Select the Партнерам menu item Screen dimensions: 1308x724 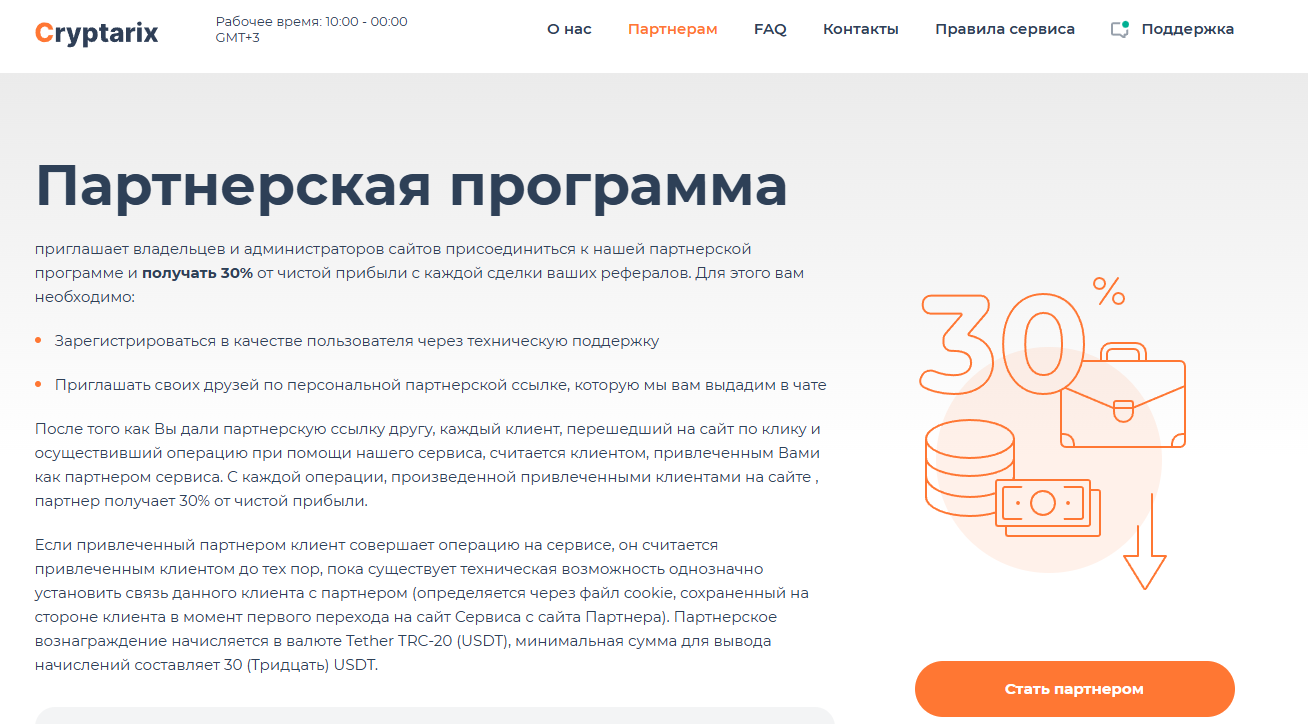coord(672,29)
